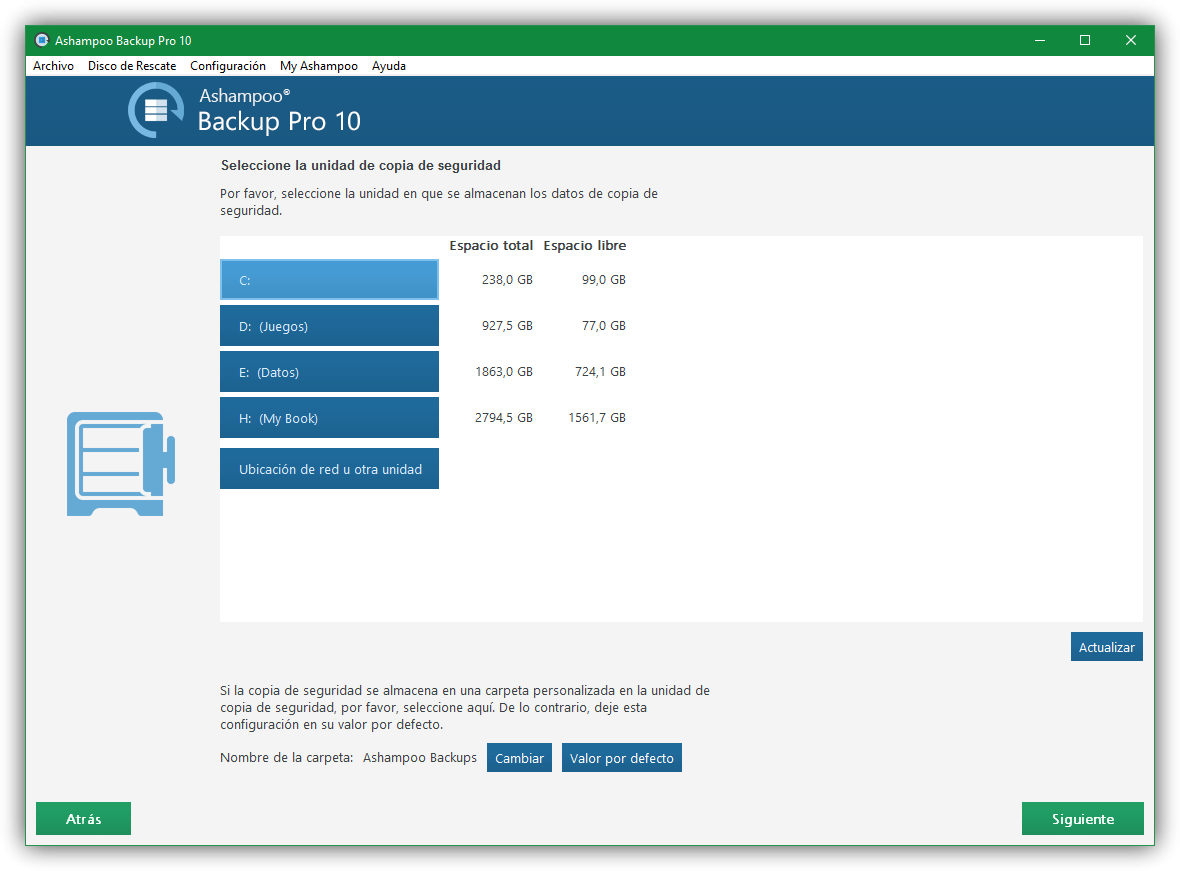Click the Ashampoo Backups folder name text
The width and height of the screenshot is (1180, 871).
pos(420,757)
